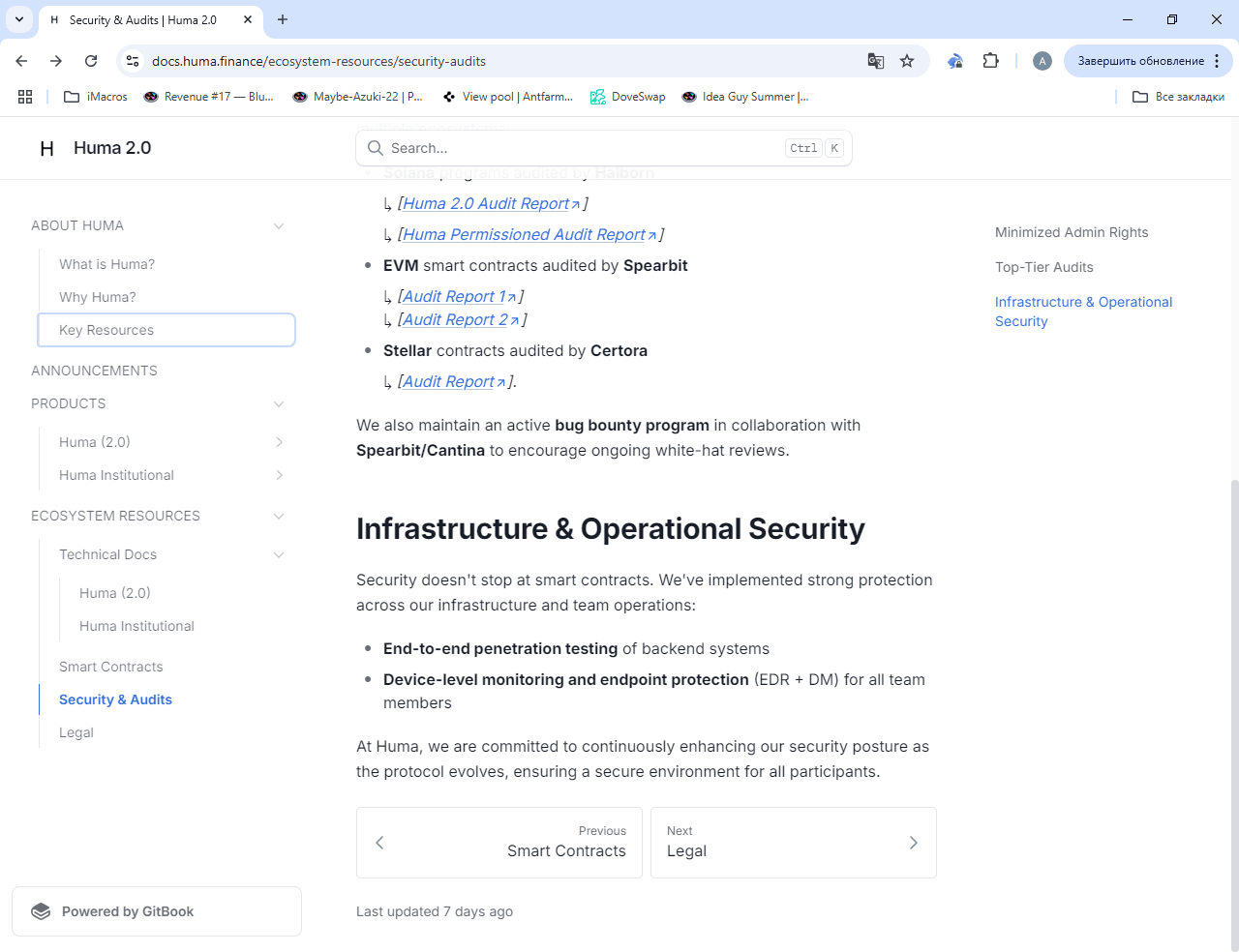Go to next page Legal
The width and height of the screenshot is (1239, 952).
794,843
